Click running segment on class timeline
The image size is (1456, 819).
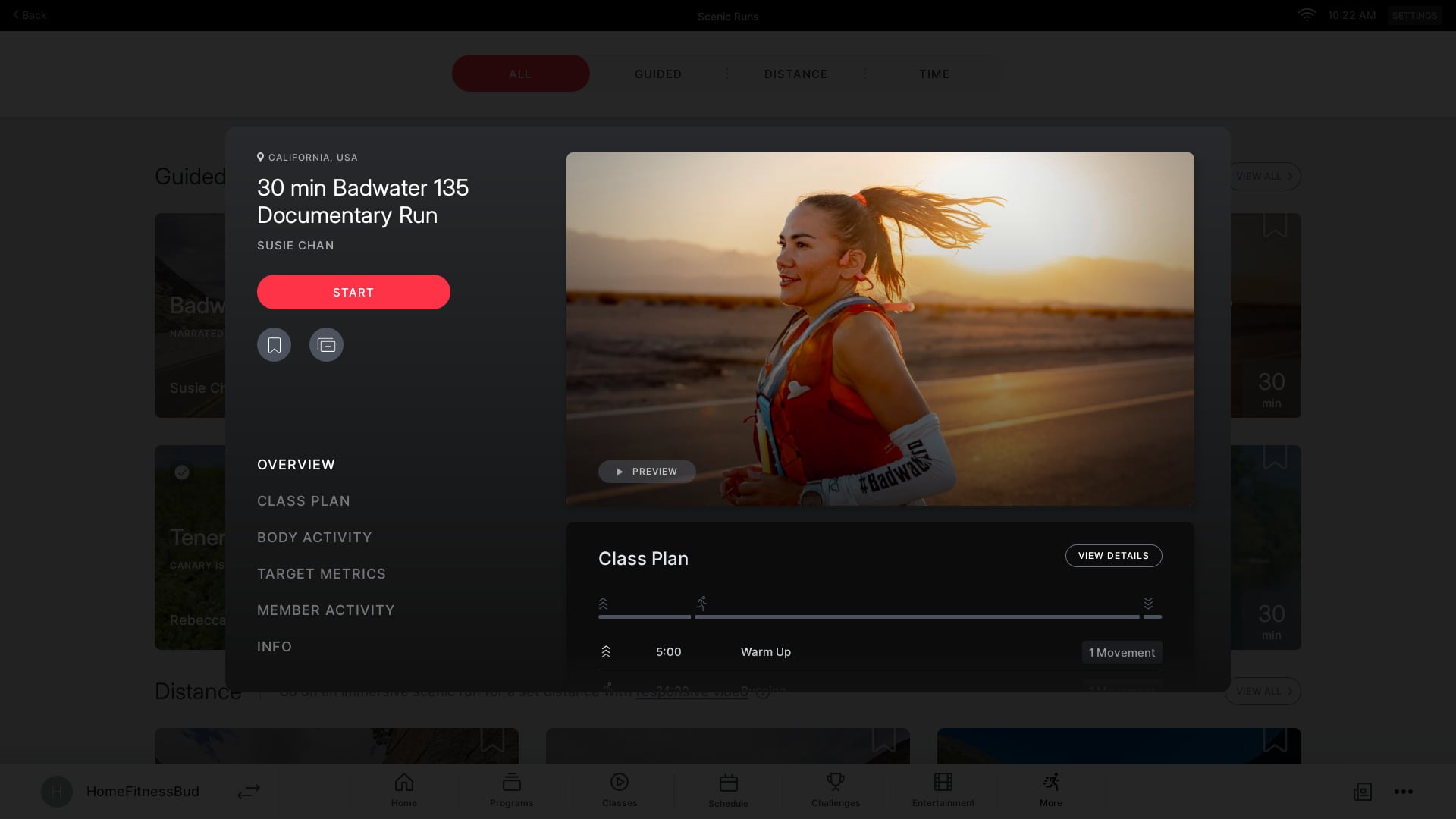tap(918, 617)
